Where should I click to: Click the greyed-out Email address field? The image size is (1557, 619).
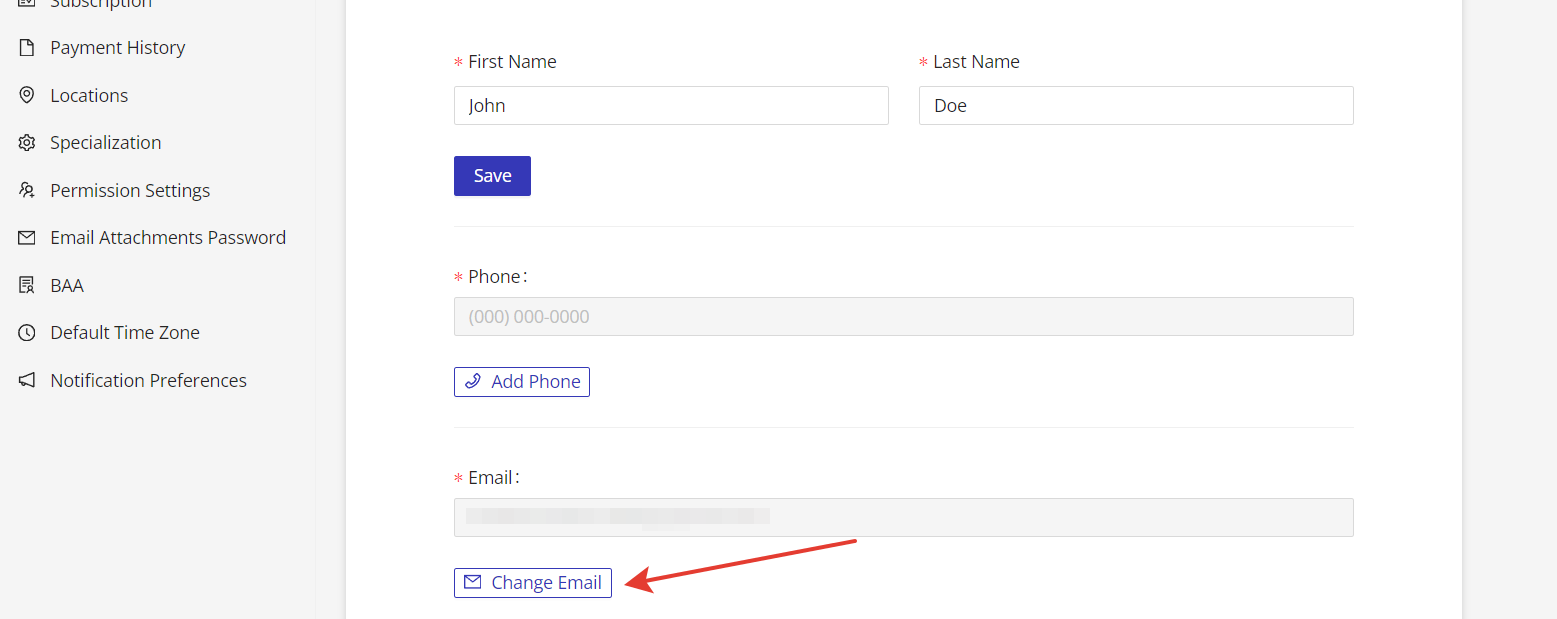coord(903,518)
